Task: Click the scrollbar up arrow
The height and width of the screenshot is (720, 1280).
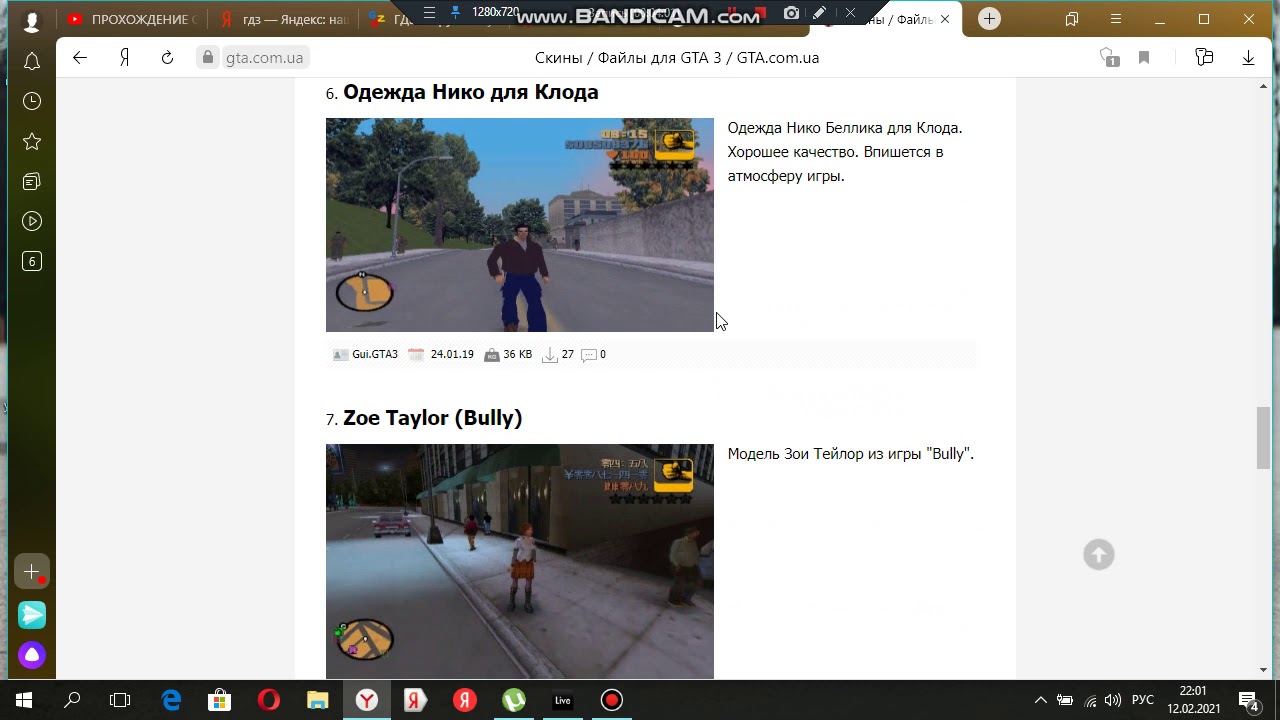Action: 1264,88
